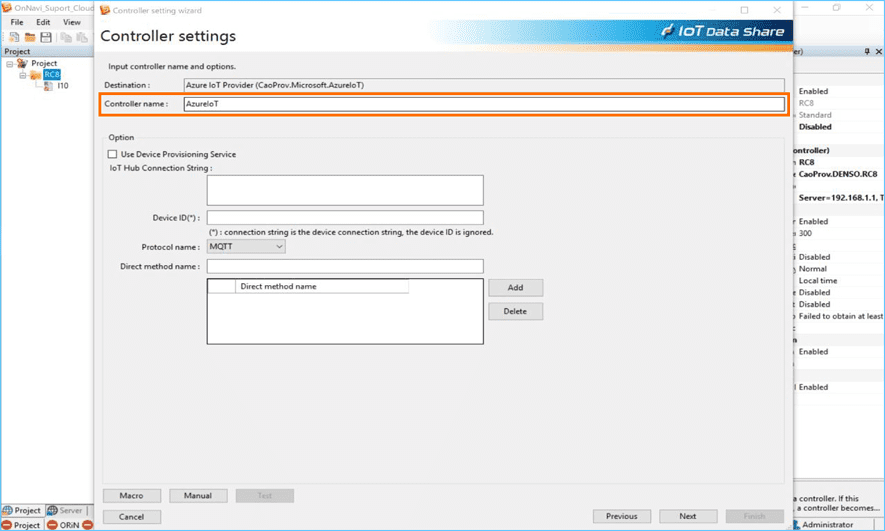Switch to the Project tab at bottom
Screen dimensions: 885x531
coord(22,510)
